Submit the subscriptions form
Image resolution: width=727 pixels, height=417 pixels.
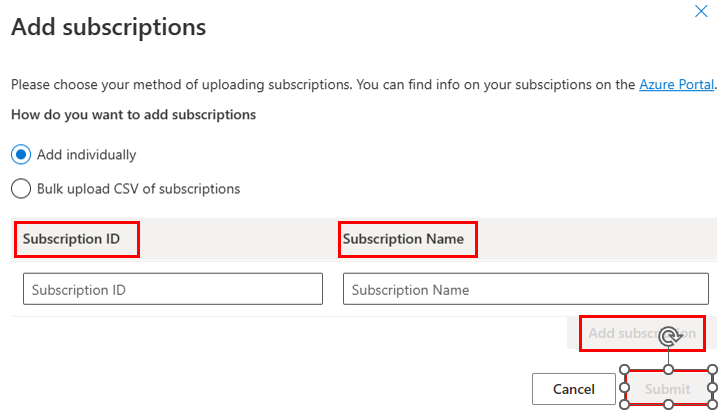(x=668, y=389)
